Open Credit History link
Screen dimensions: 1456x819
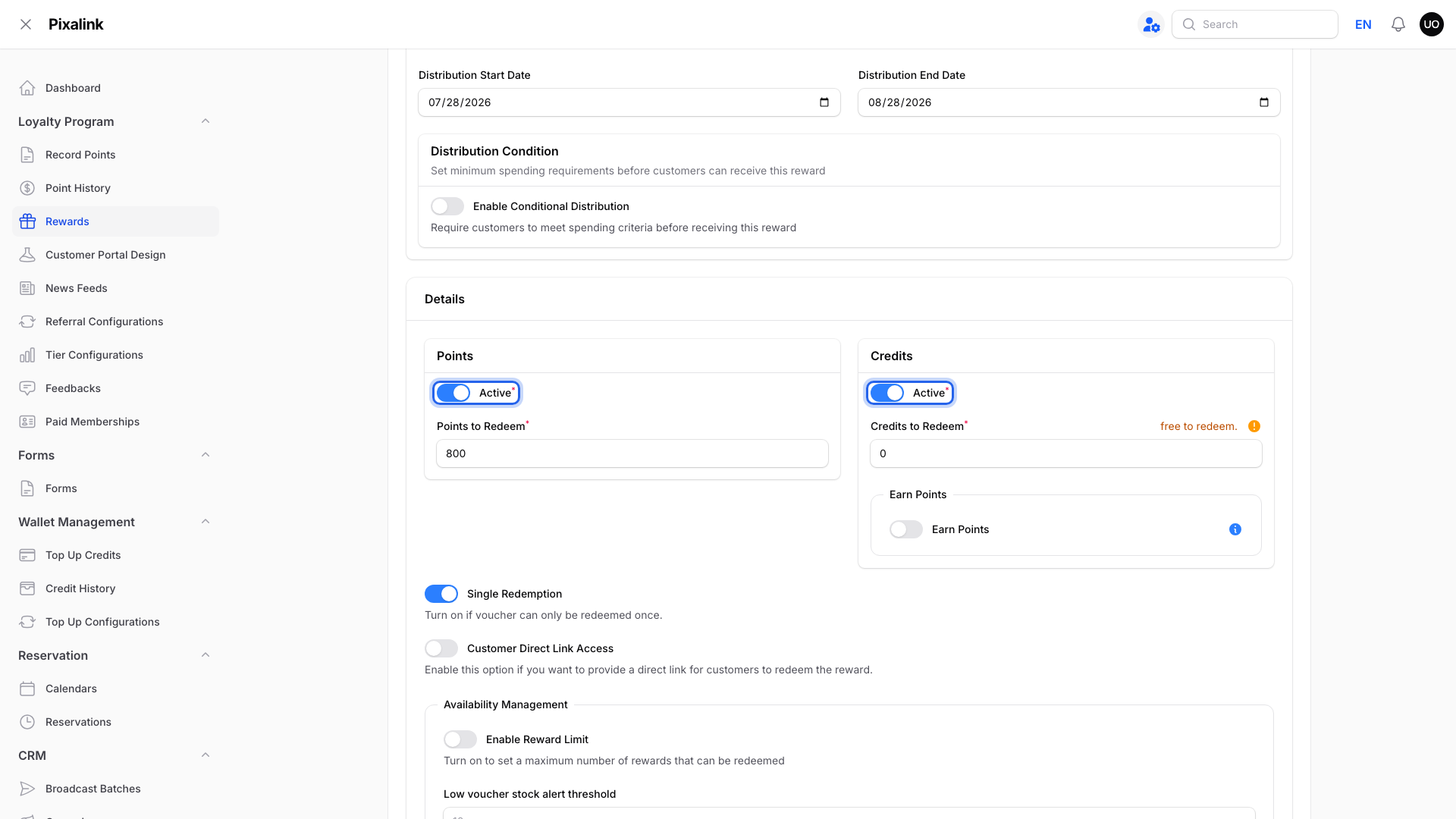pyautogui.click(x=115, y=588)
